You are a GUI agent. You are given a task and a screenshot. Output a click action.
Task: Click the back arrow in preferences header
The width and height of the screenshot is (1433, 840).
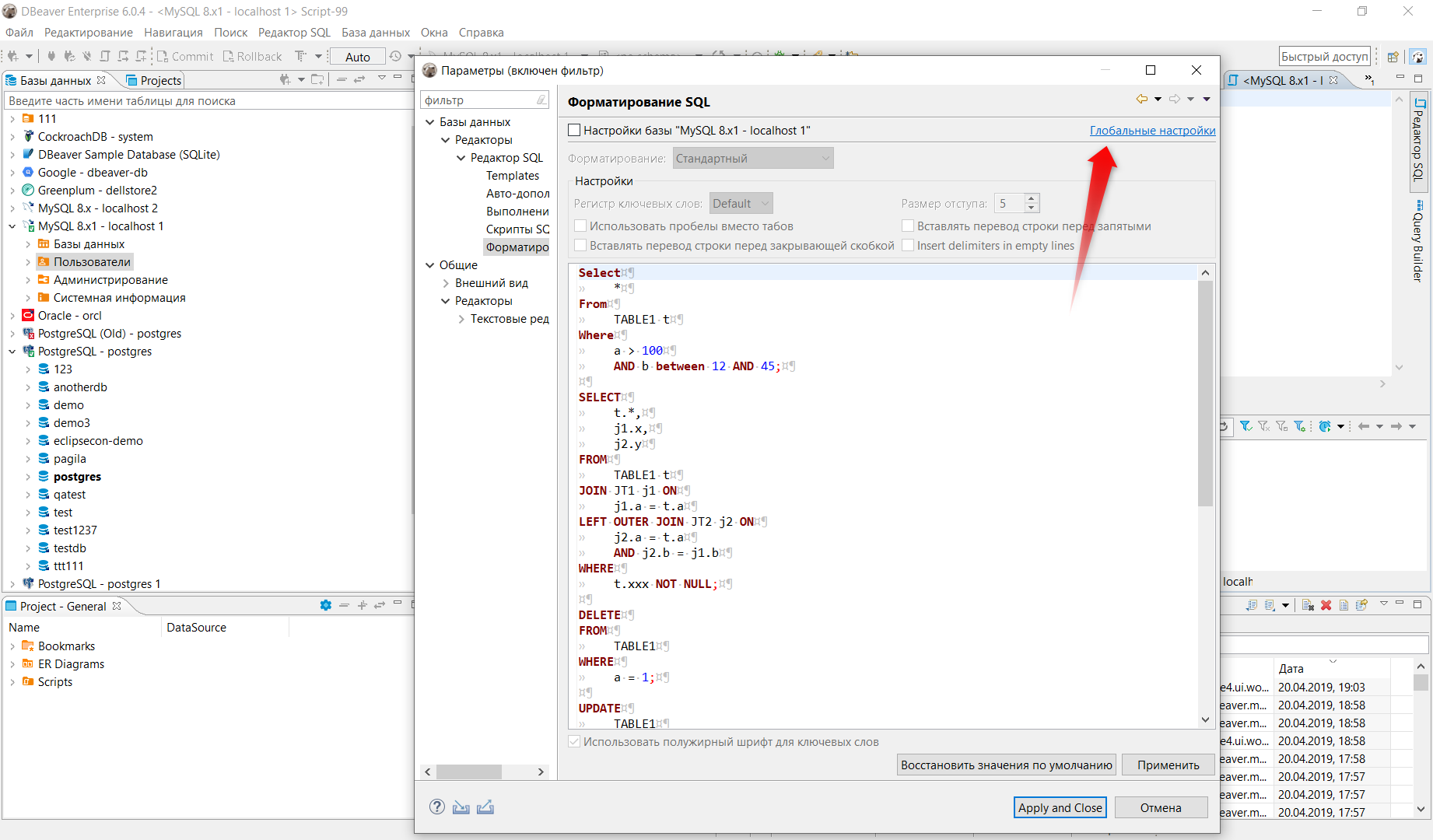pyautogui.click(x=1142, y=99)
